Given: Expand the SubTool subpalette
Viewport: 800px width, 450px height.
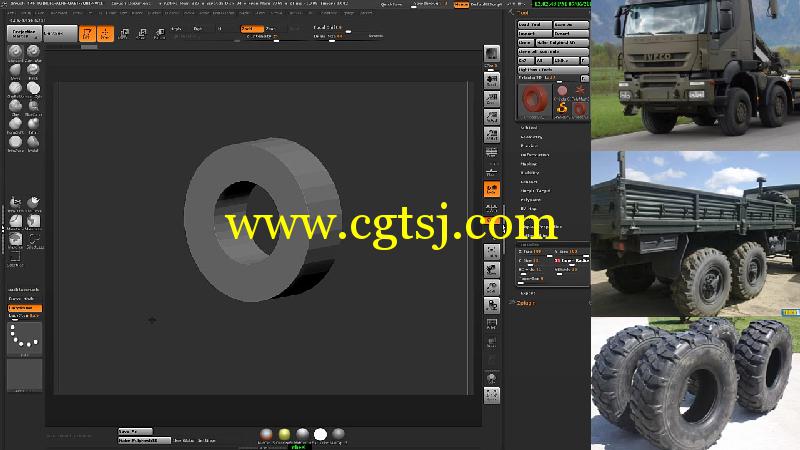Looking at the screenshot, I should pyautogui.click(x=529, y=128).
